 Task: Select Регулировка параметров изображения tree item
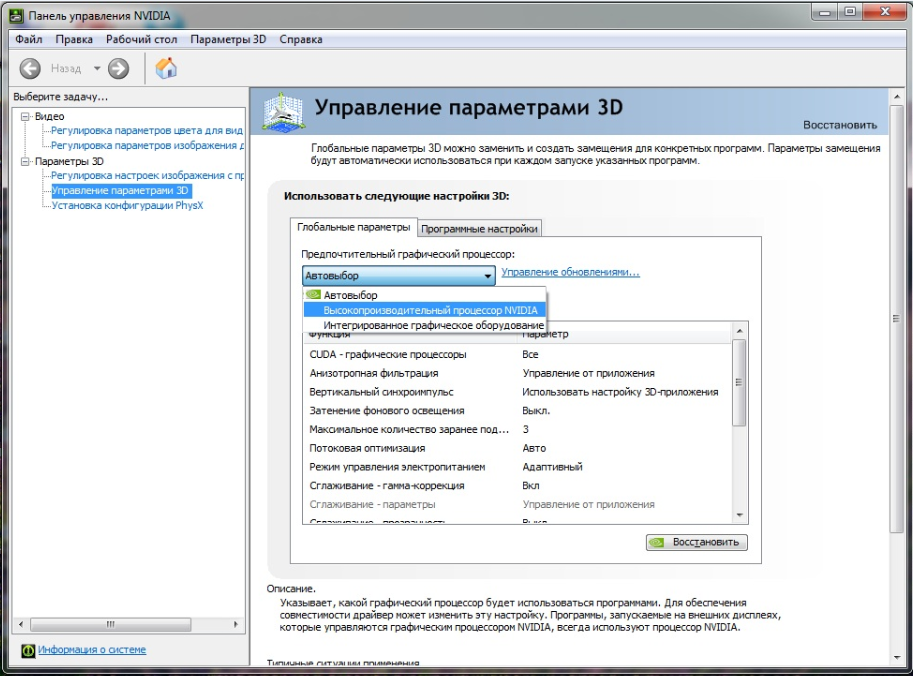pos(147,146)
